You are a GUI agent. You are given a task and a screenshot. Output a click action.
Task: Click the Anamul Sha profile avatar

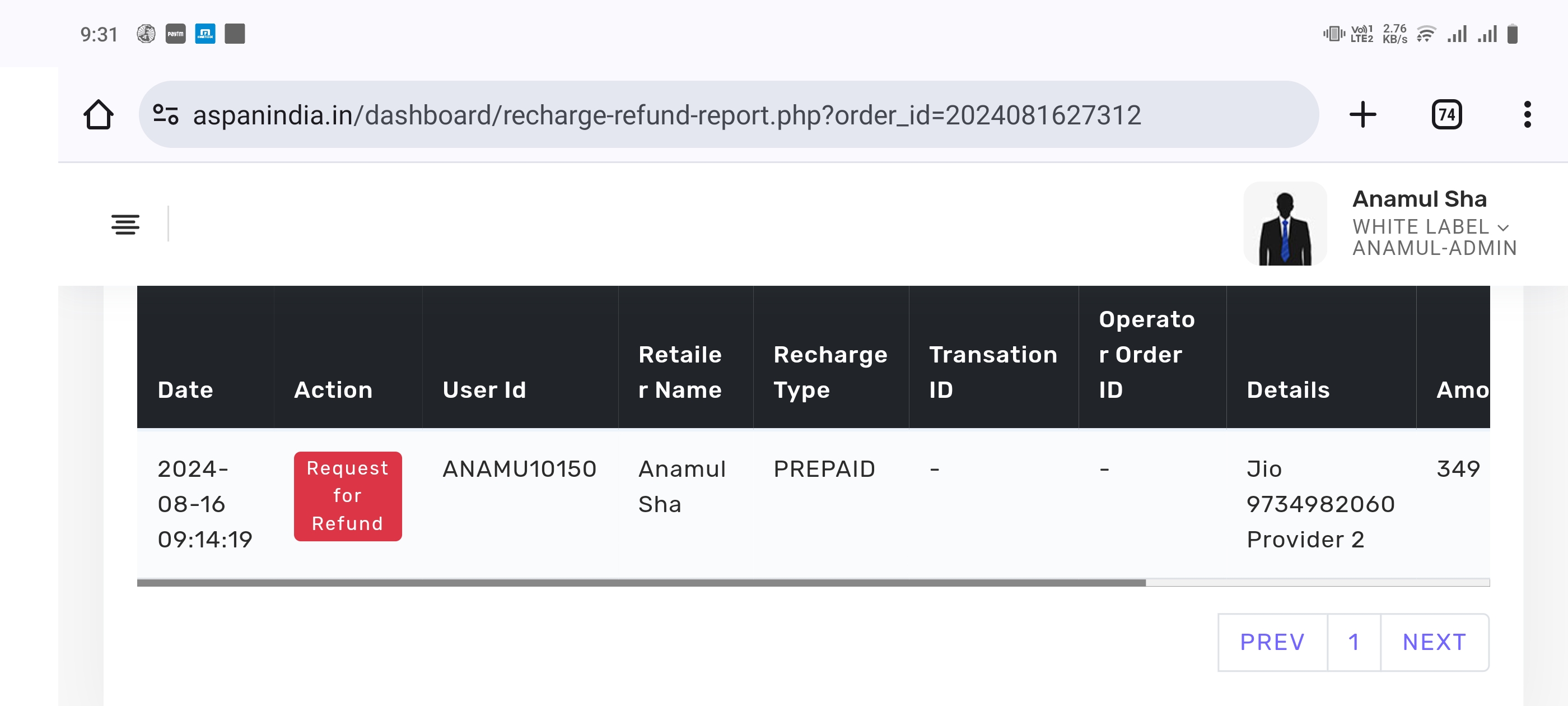(x=1285, y=224)
